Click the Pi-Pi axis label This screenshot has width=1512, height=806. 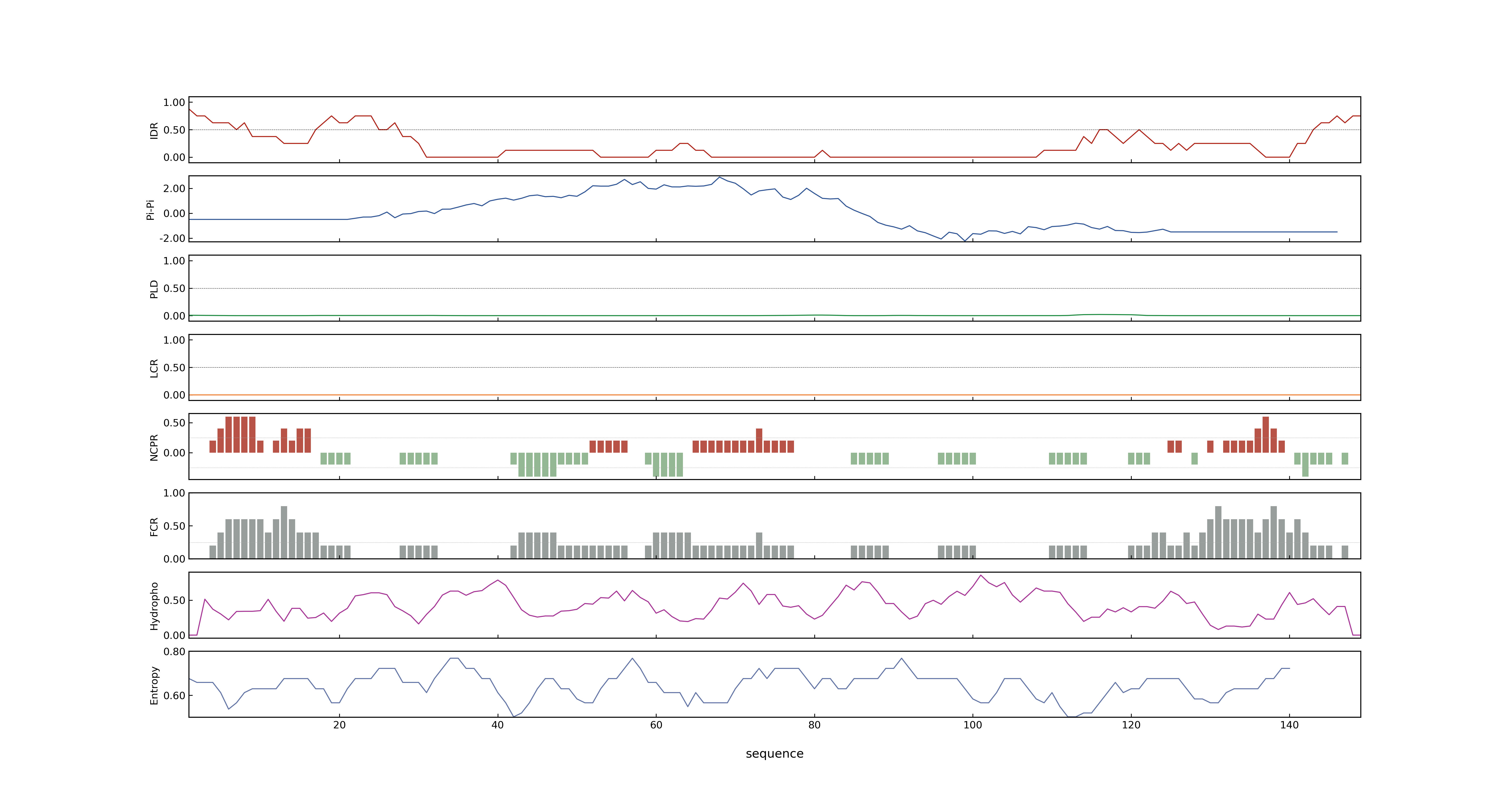click(150, 209)
